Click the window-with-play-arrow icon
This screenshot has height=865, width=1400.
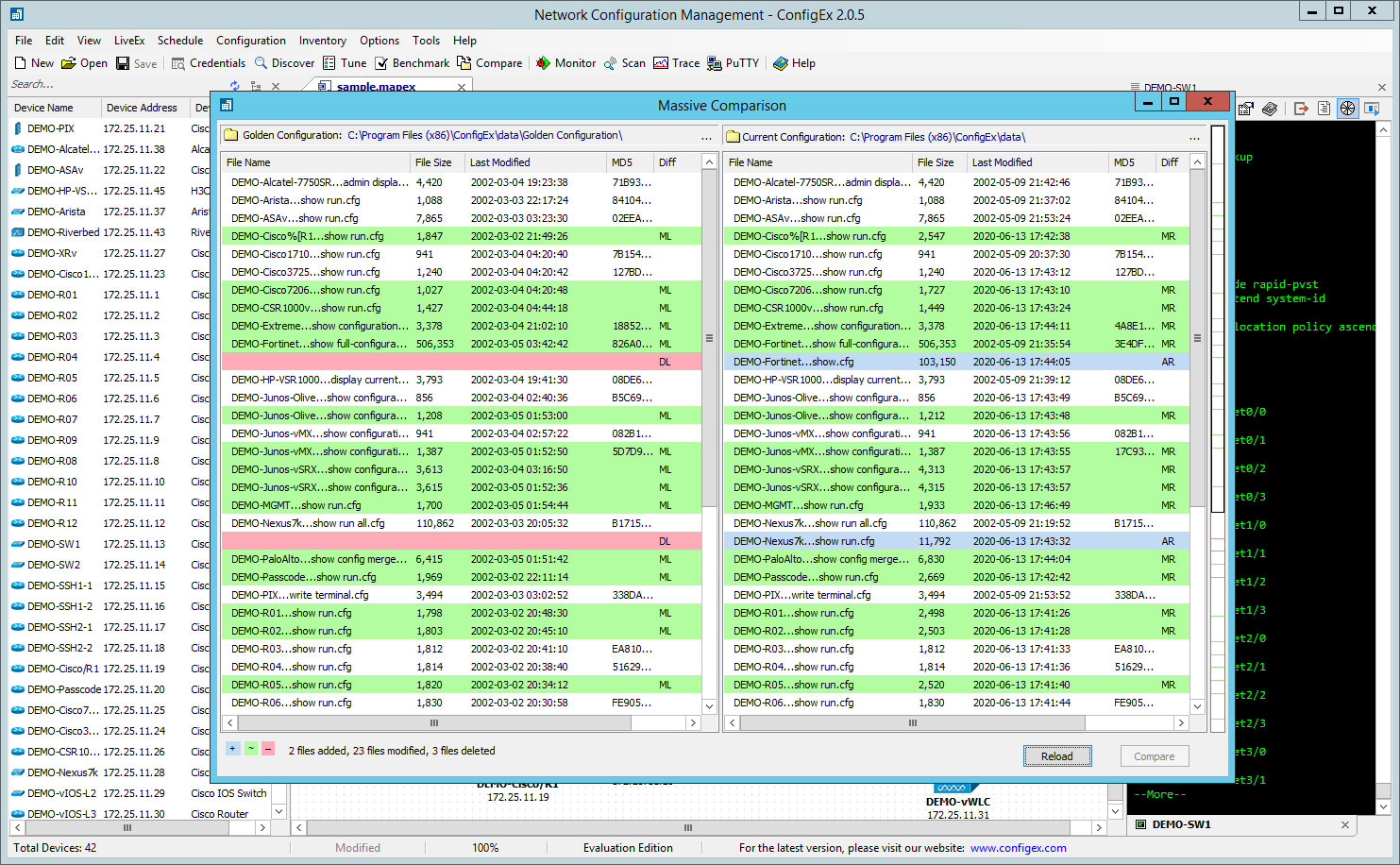(x=1372, y=109)
